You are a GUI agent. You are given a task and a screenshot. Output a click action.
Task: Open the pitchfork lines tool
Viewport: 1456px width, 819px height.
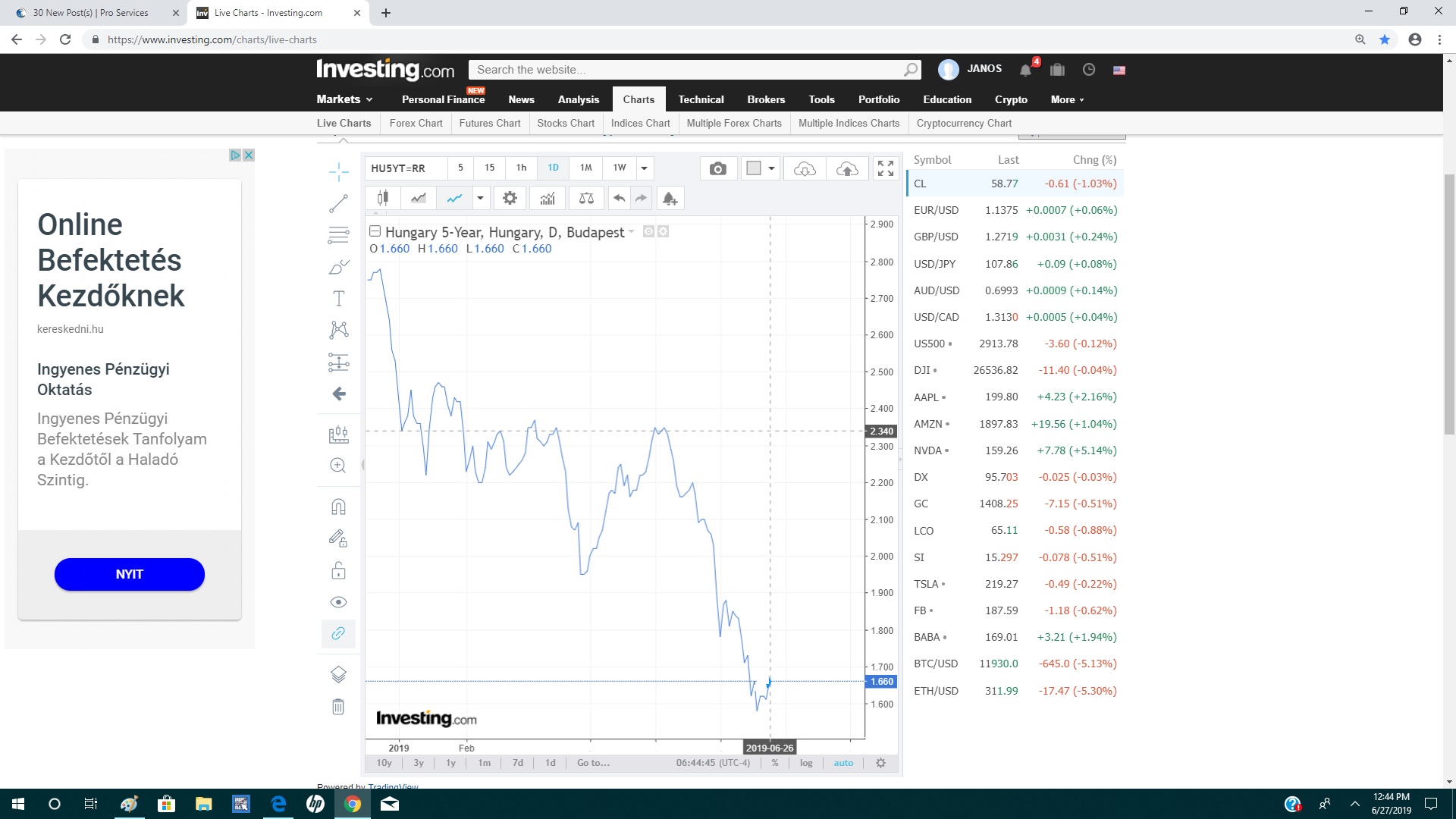(x=339, y=235)
